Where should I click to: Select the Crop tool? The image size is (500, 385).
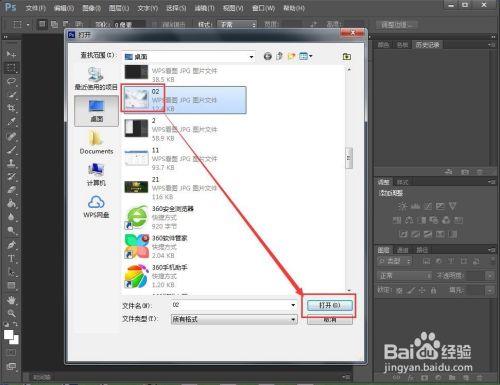(x=11, y=108)
